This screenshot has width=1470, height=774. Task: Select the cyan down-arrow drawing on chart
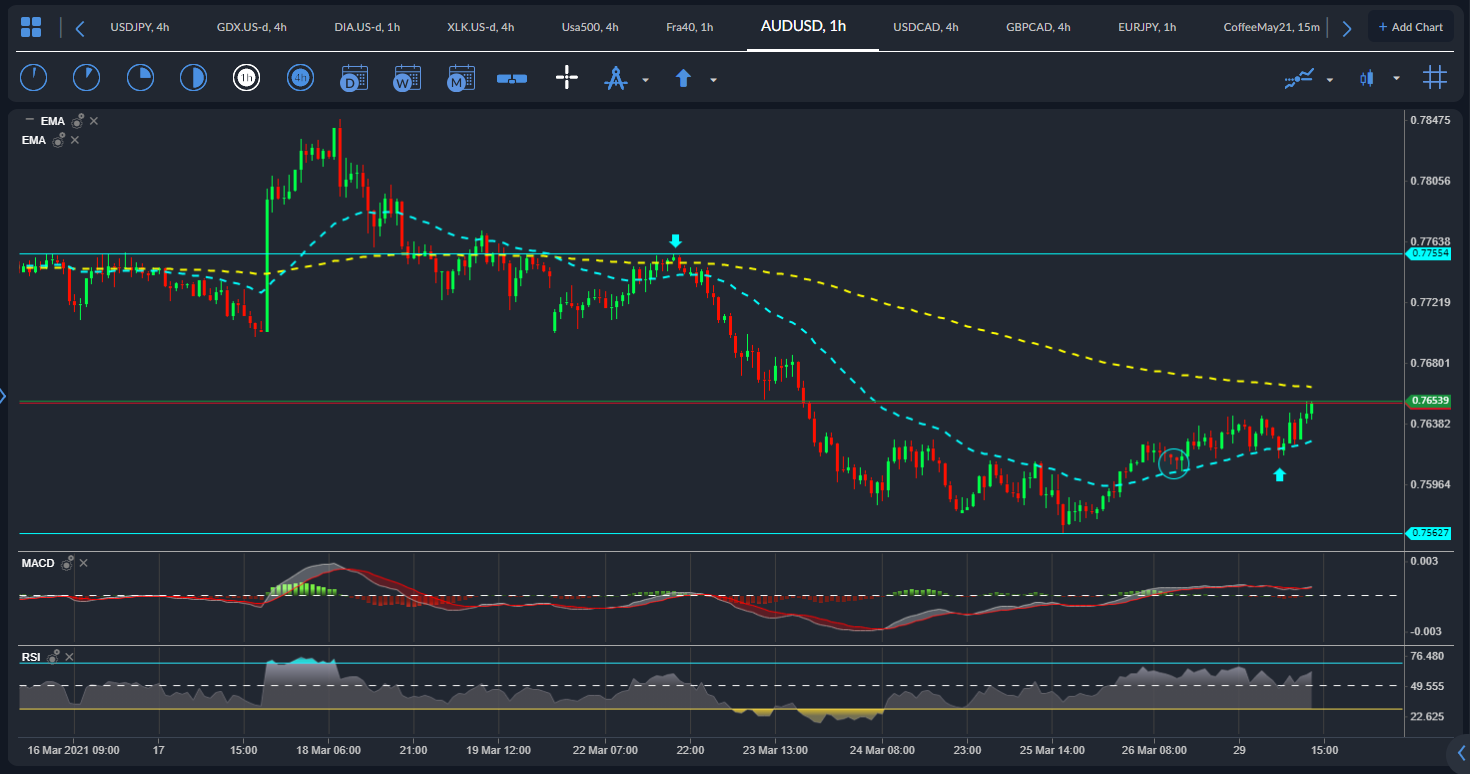click(676, 241)
